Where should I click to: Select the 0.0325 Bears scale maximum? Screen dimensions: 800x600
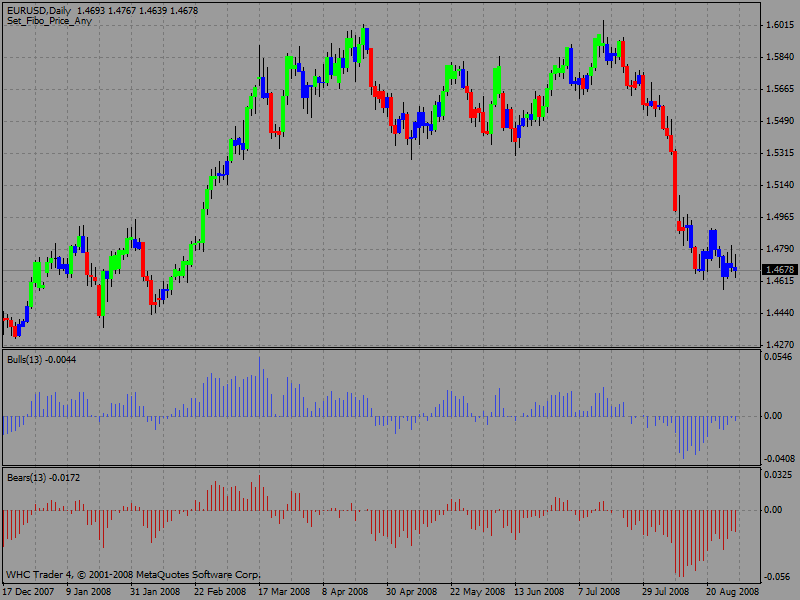coord(778,475)
